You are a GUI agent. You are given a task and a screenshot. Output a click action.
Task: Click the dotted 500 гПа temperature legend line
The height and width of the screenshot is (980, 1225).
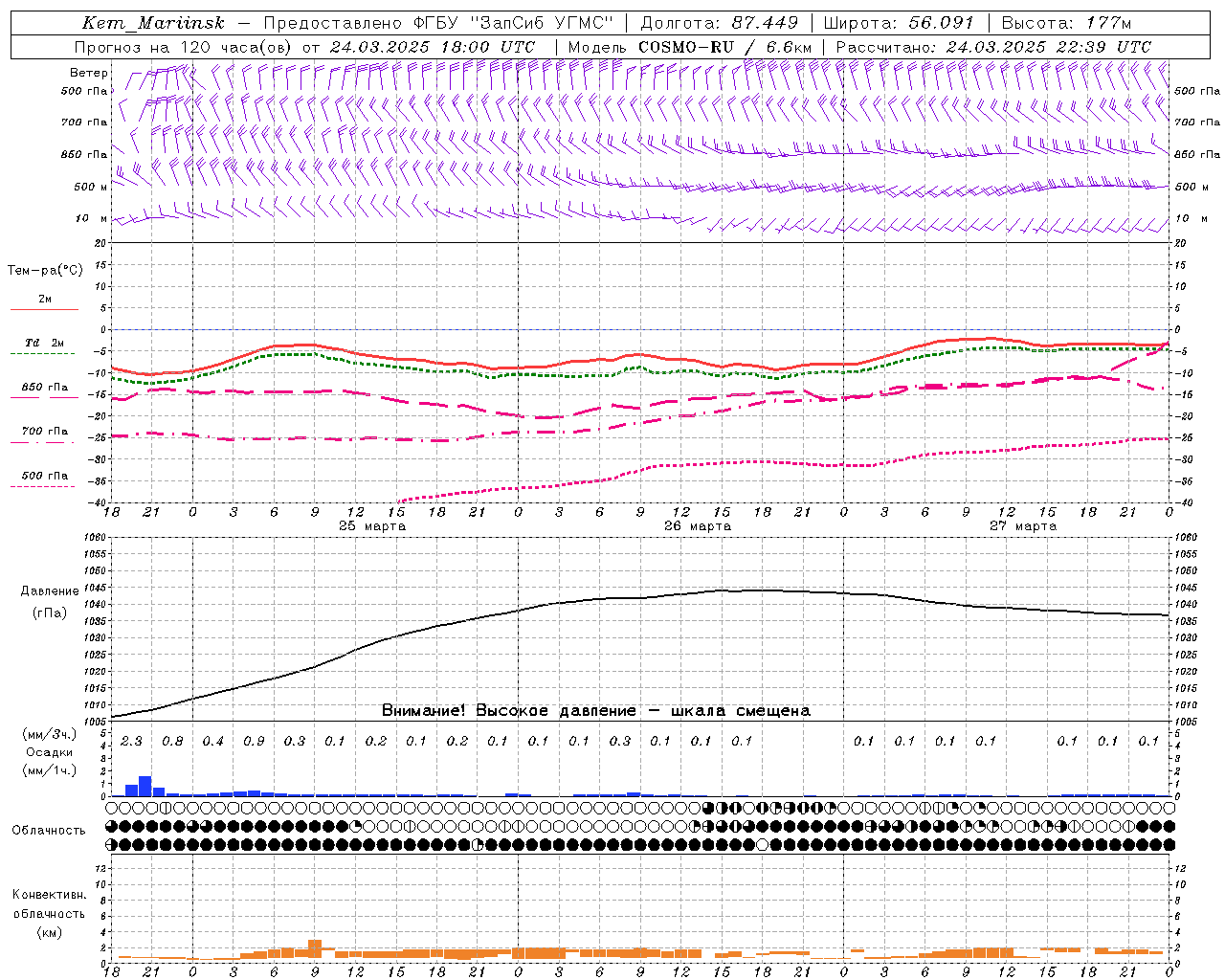pos(43,487)
